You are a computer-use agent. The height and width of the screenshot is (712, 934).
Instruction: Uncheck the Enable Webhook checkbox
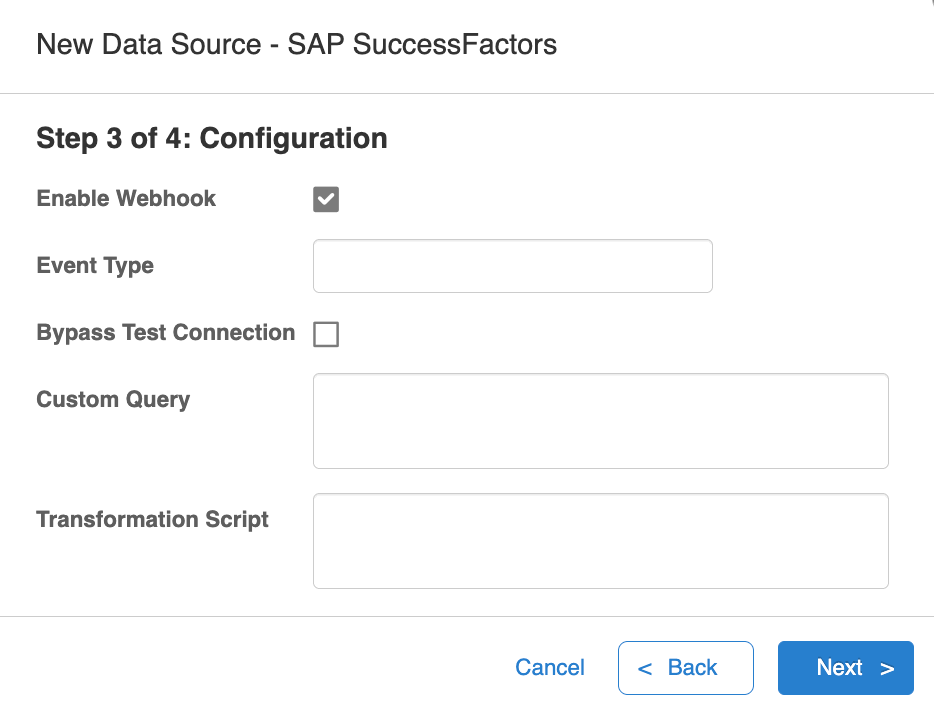pos(326,199)
